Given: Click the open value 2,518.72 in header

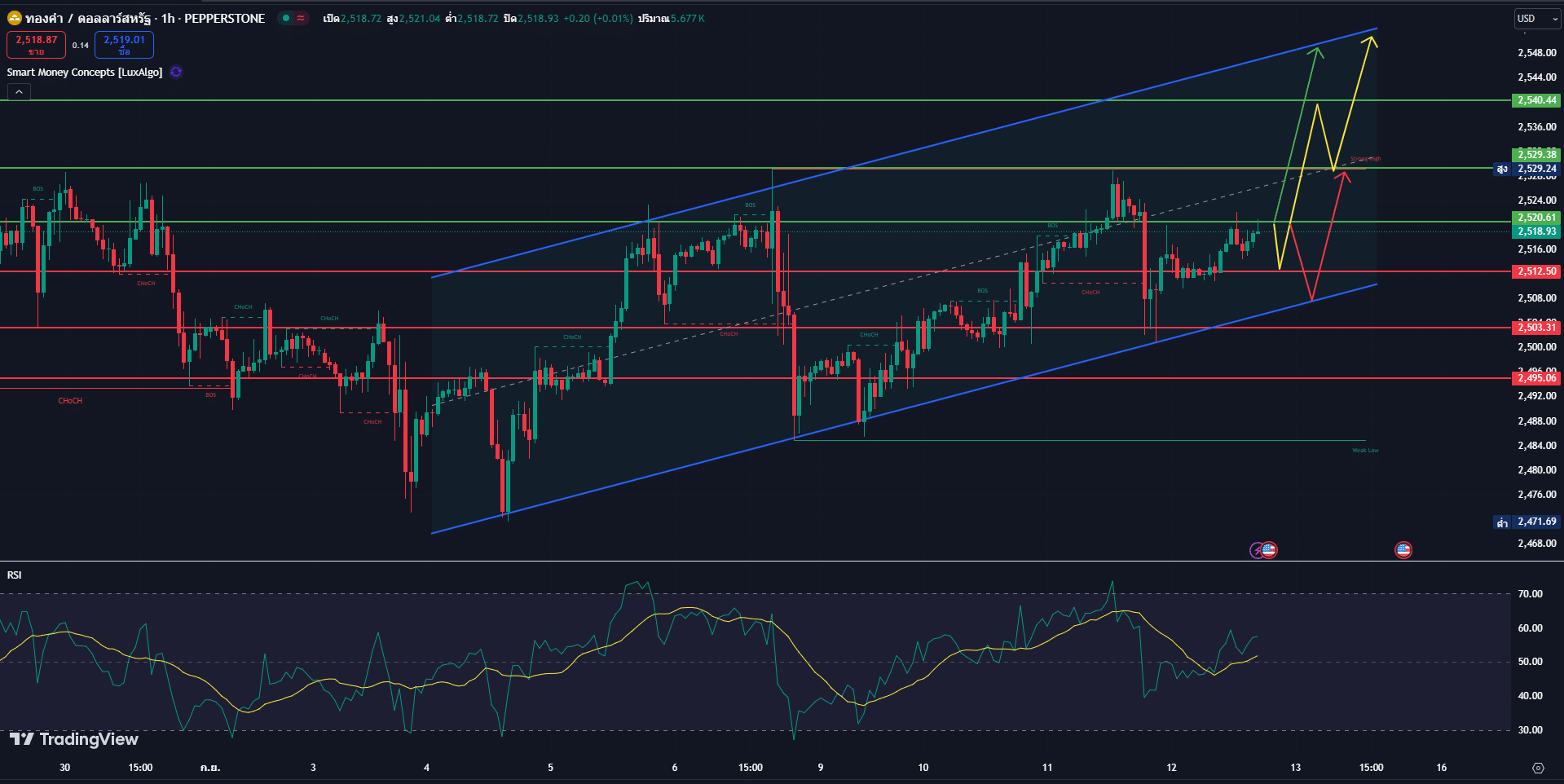Looking at the screenshot, I should (361, 18).
